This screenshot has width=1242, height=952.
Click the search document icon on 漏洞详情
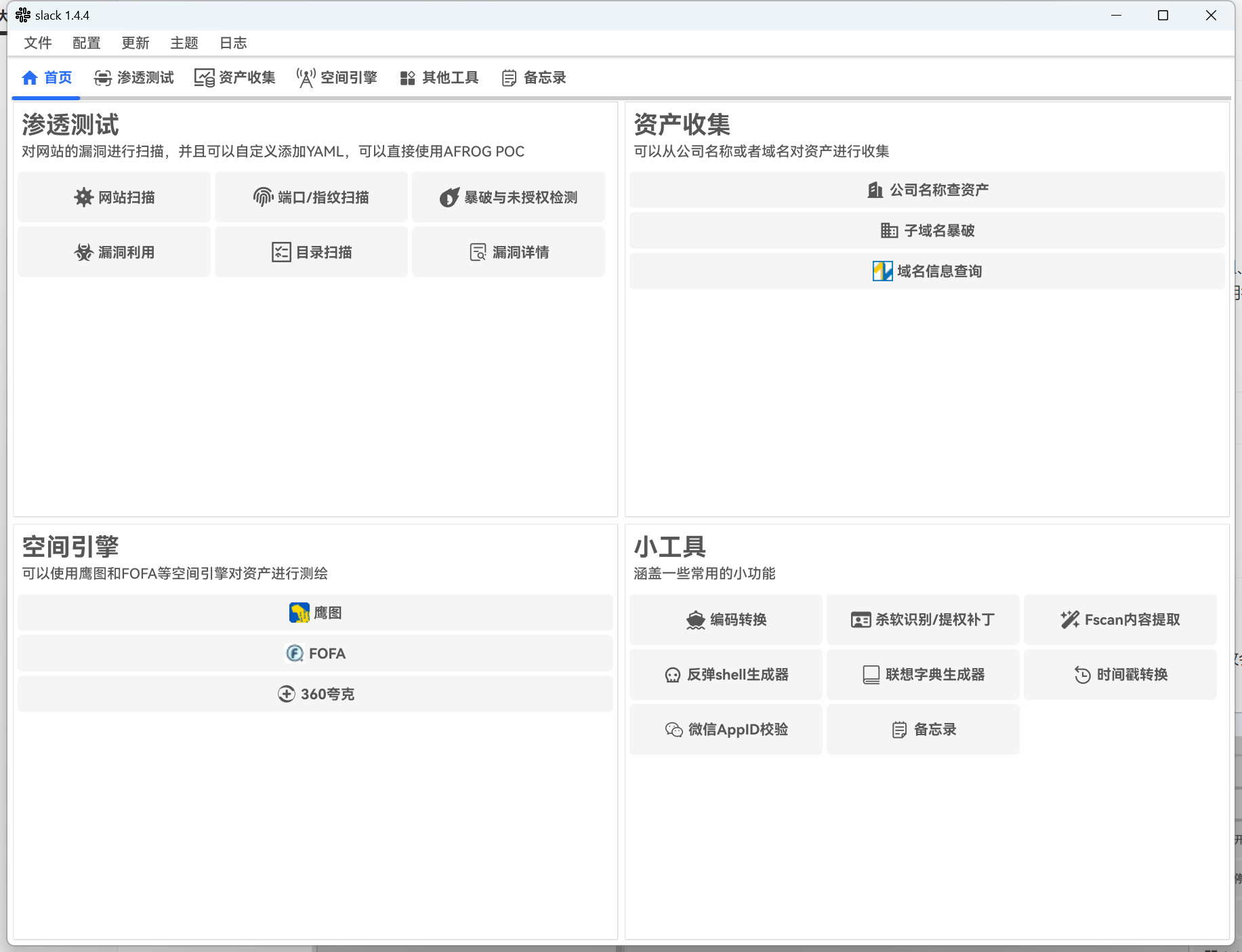click(x=478, y=252)
